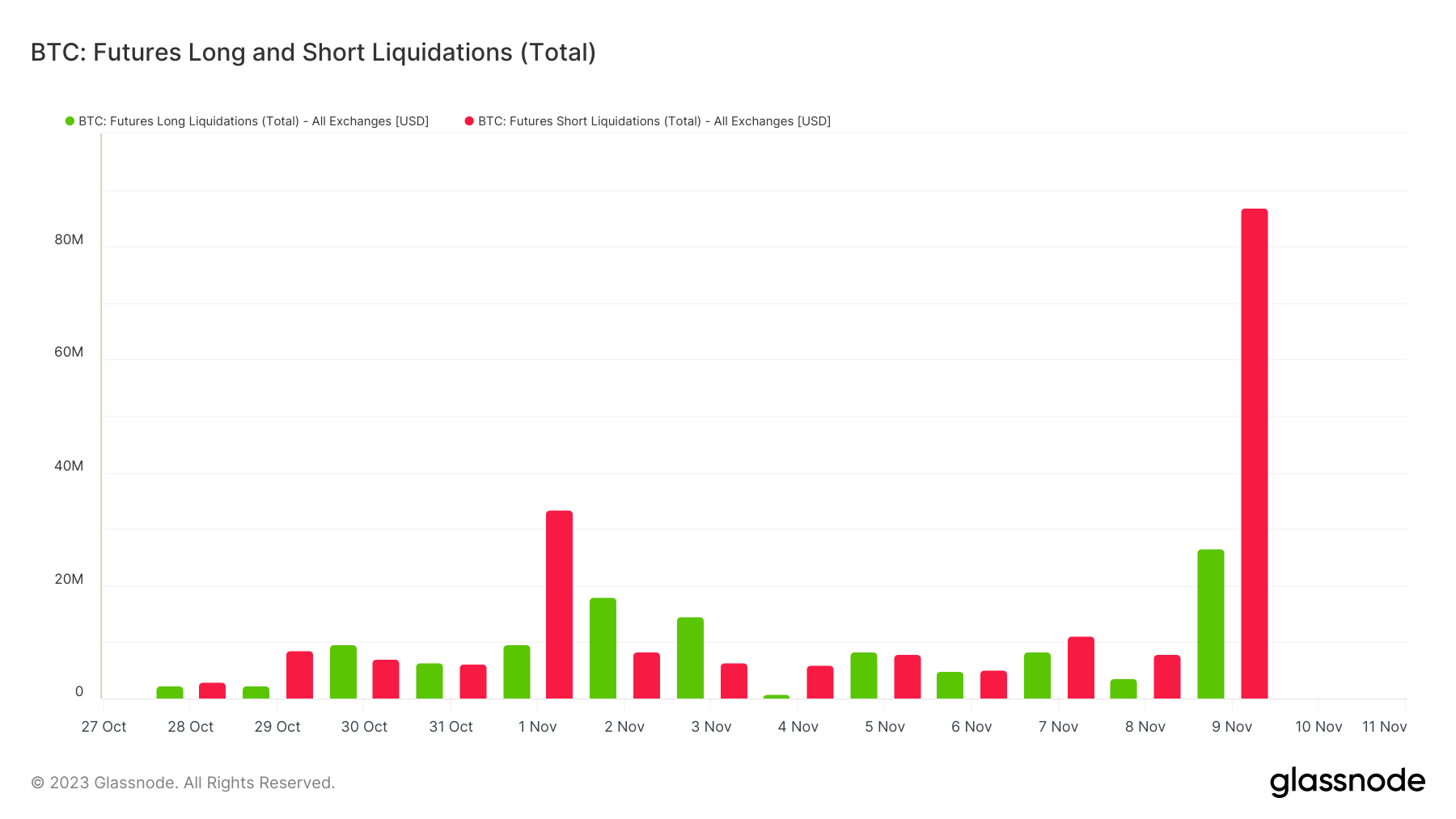
Task: Click the green bar on 5 Nov
Action: pyautogui.click(x=864, y=676)
